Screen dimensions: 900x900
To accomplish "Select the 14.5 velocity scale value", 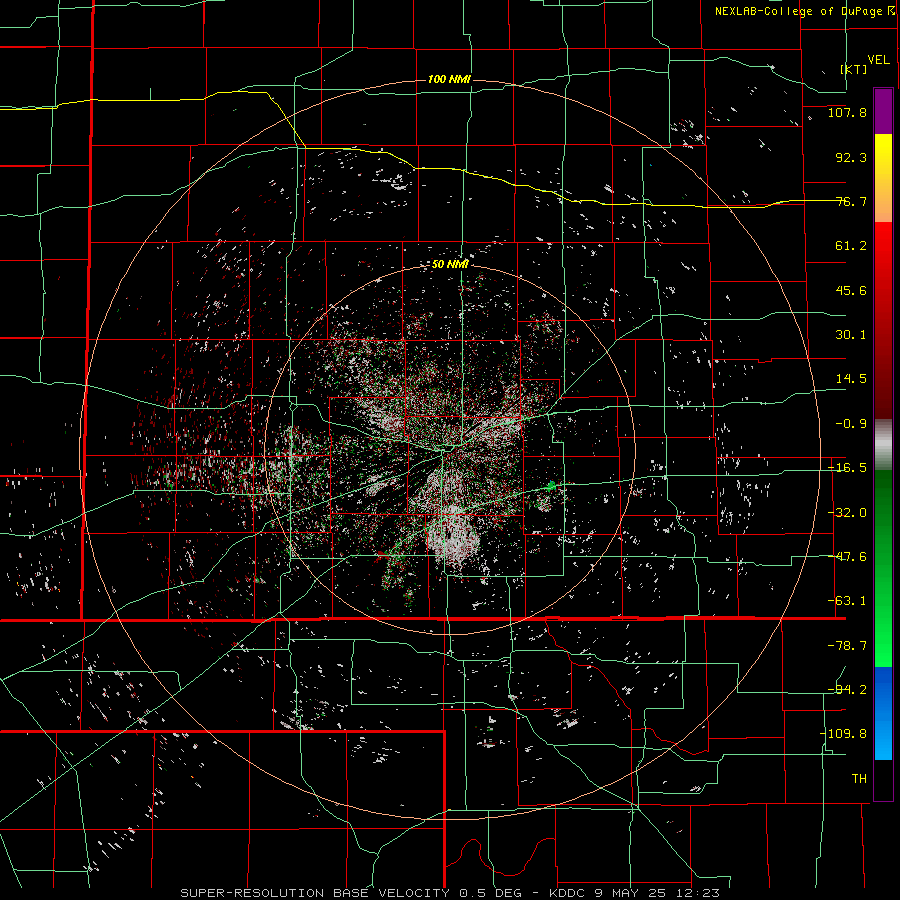I will point(851,379).
